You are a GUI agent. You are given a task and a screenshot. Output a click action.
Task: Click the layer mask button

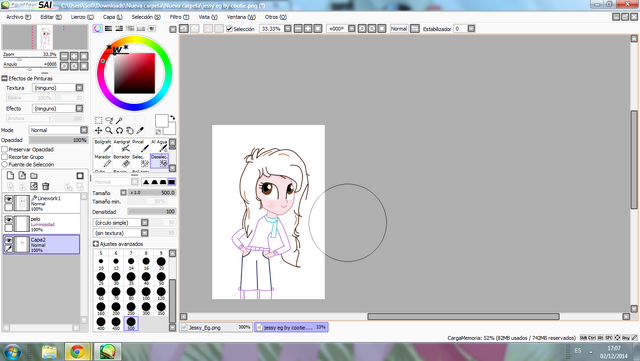[80, 176]
